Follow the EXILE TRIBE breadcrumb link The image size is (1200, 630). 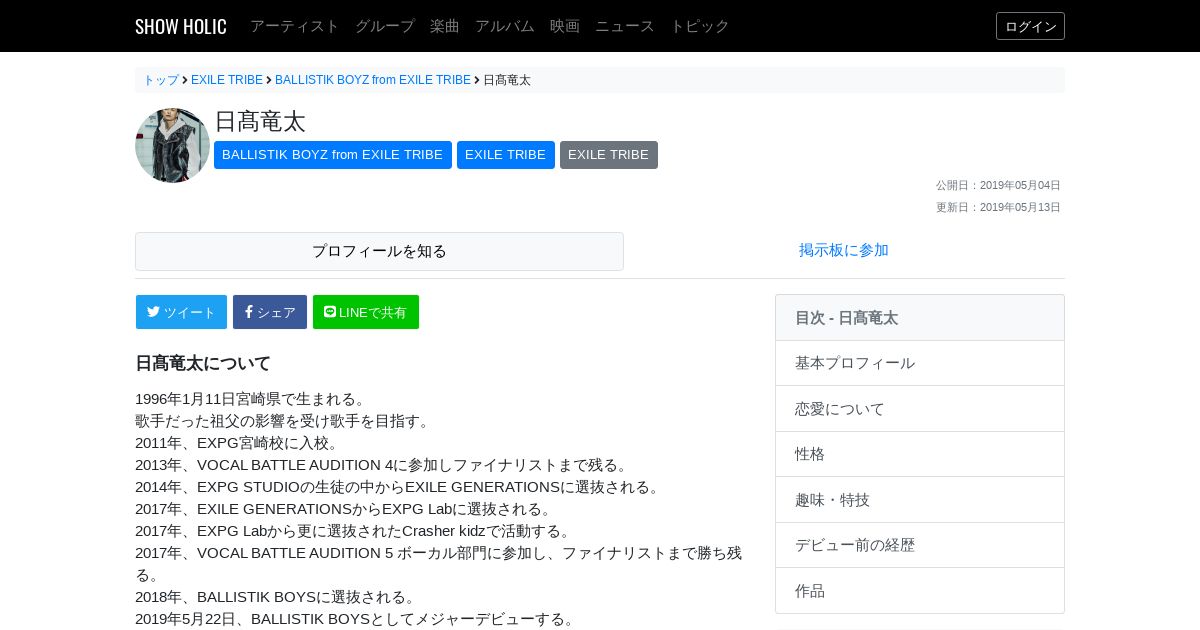(227, 80)
